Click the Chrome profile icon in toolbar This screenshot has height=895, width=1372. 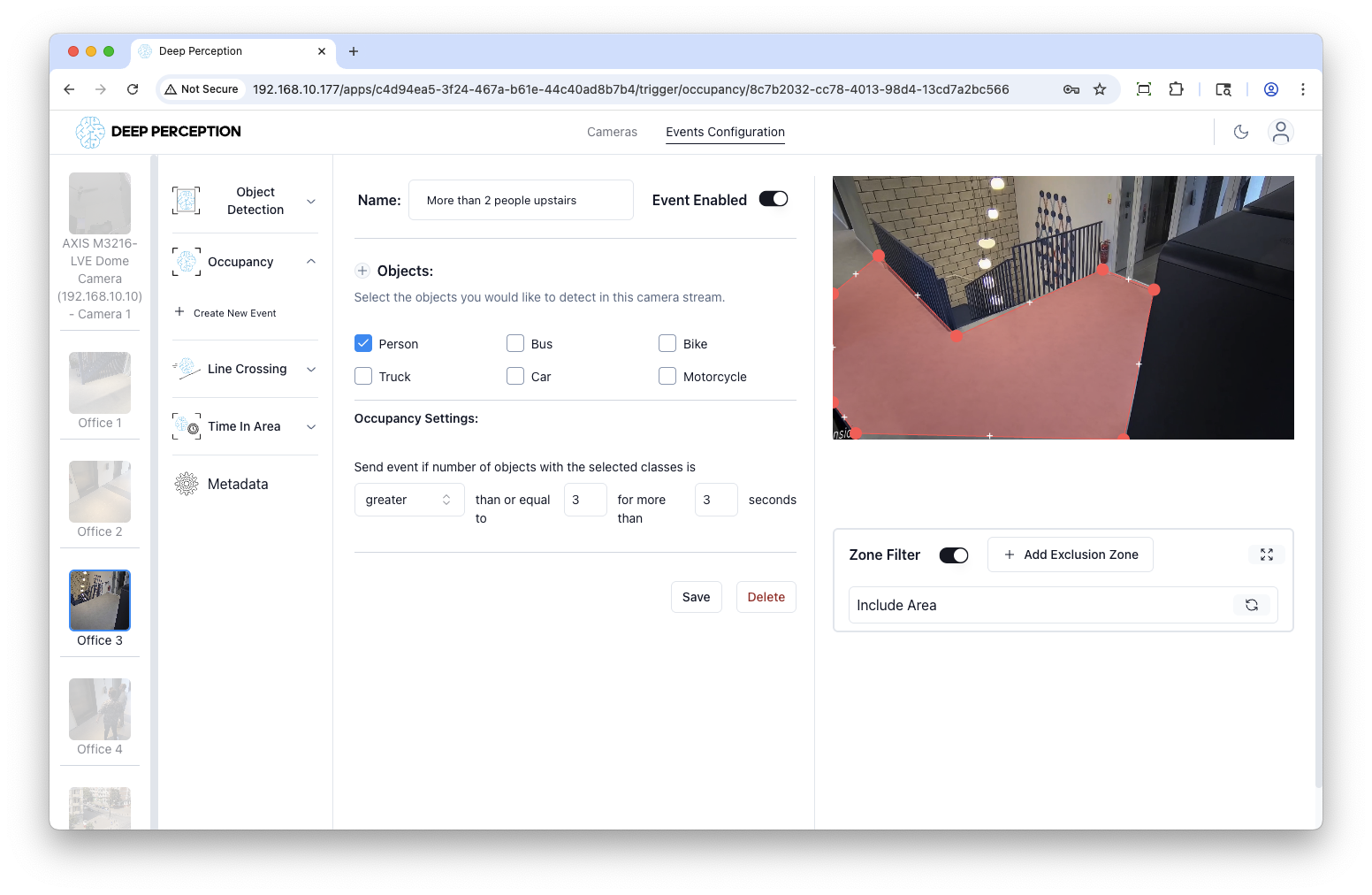[x=1271, y=89]
